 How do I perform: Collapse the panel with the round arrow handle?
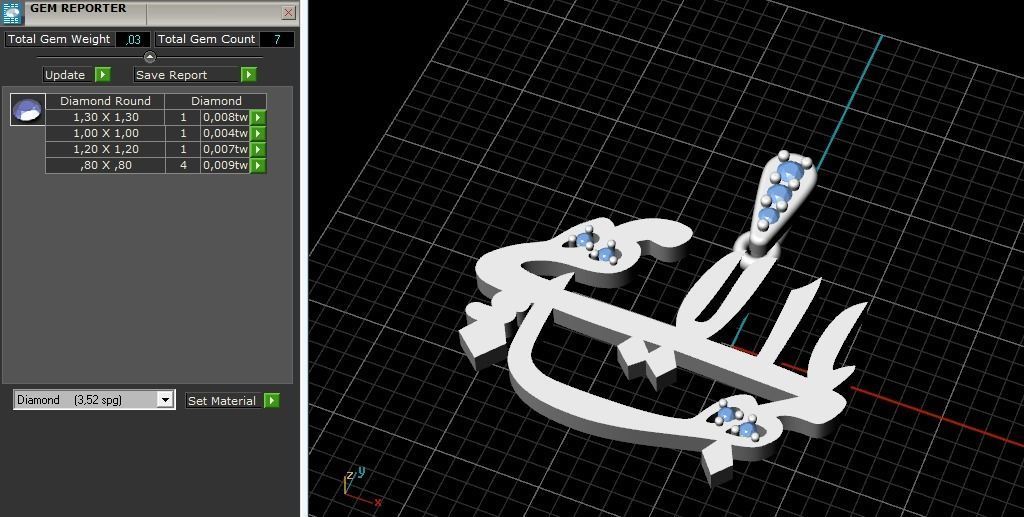150,57
